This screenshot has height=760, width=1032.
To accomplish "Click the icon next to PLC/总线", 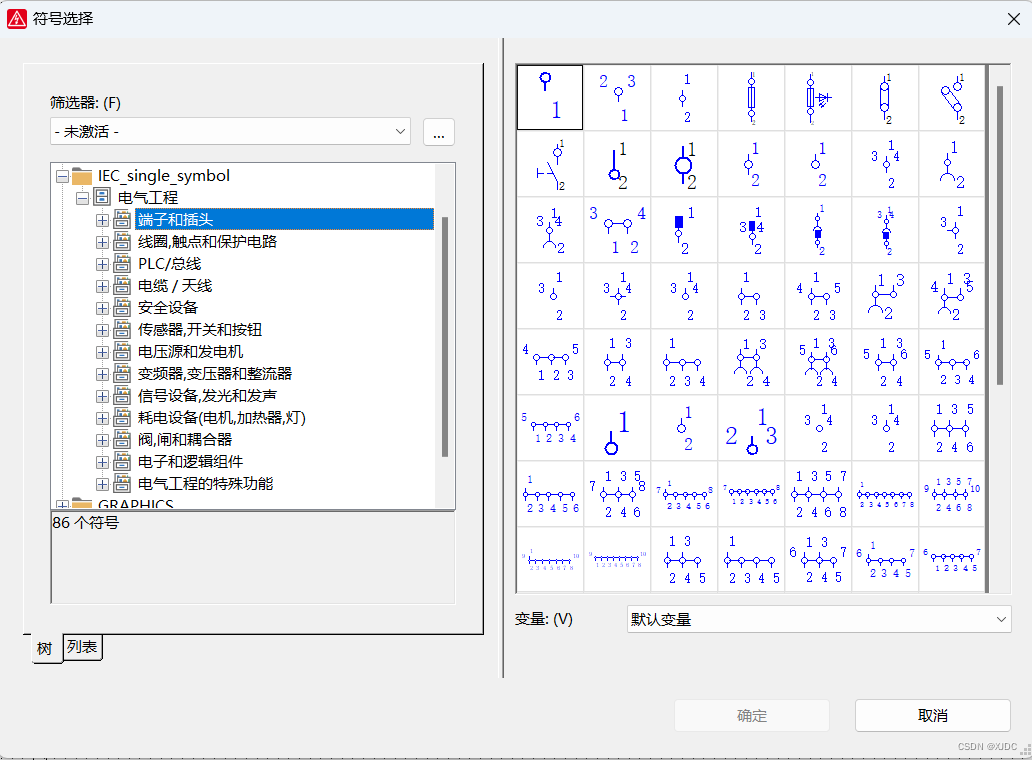I will click(122, 264).
